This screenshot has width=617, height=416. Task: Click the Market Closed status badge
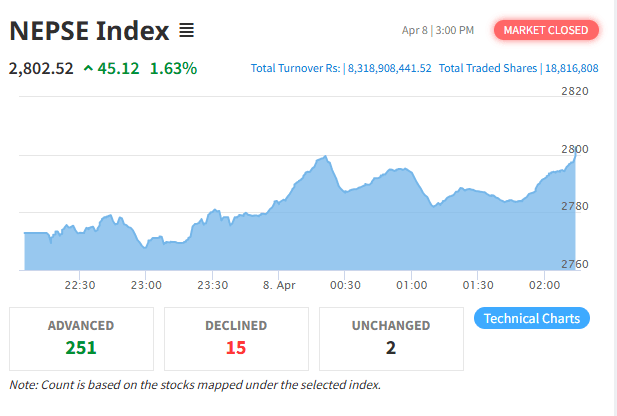[545, 30]
